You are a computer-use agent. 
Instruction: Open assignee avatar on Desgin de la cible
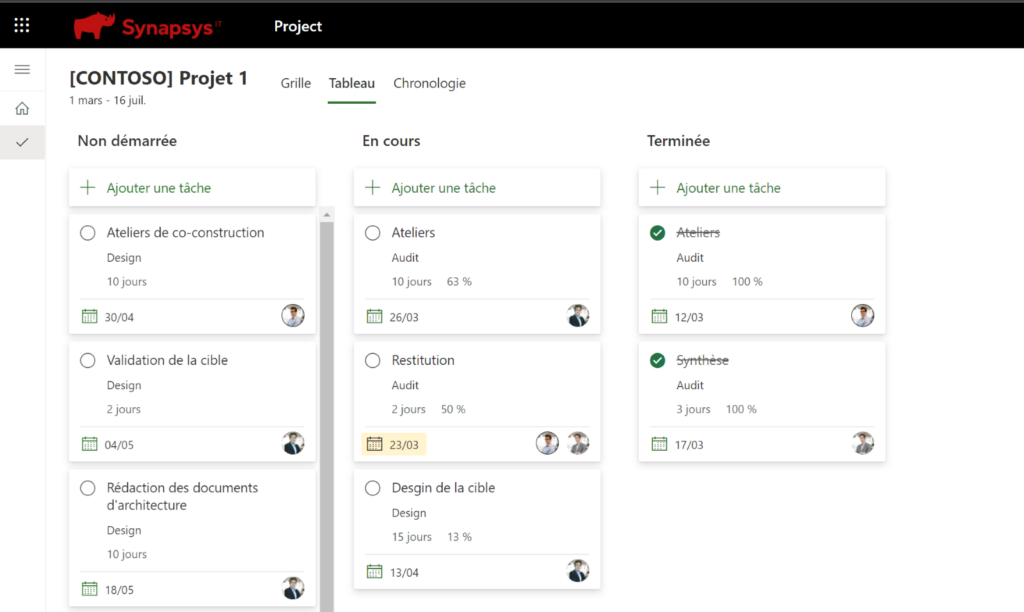[x=577, y=571]
